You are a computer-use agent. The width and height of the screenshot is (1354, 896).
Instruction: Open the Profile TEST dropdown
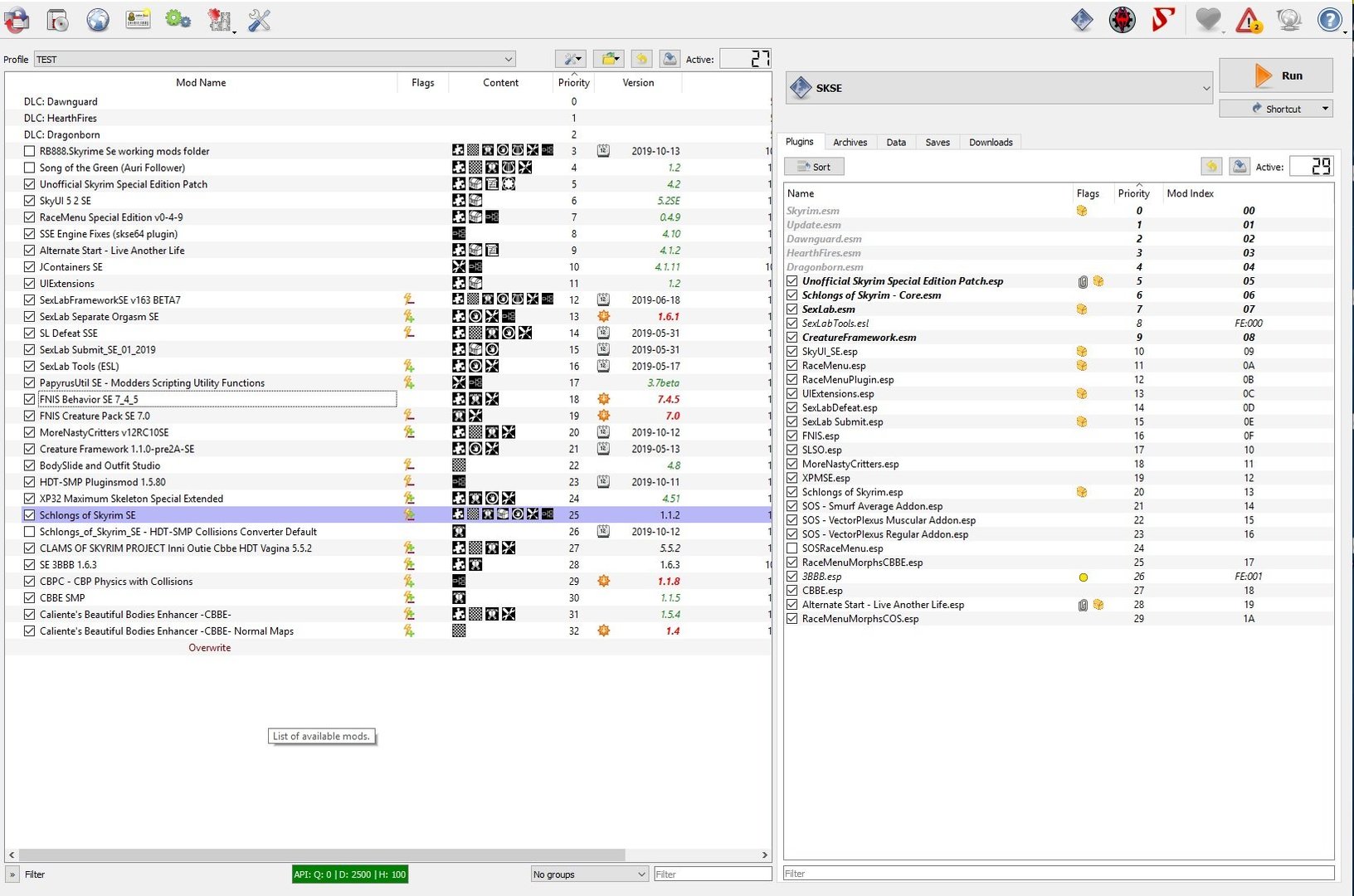coord(275,59)
